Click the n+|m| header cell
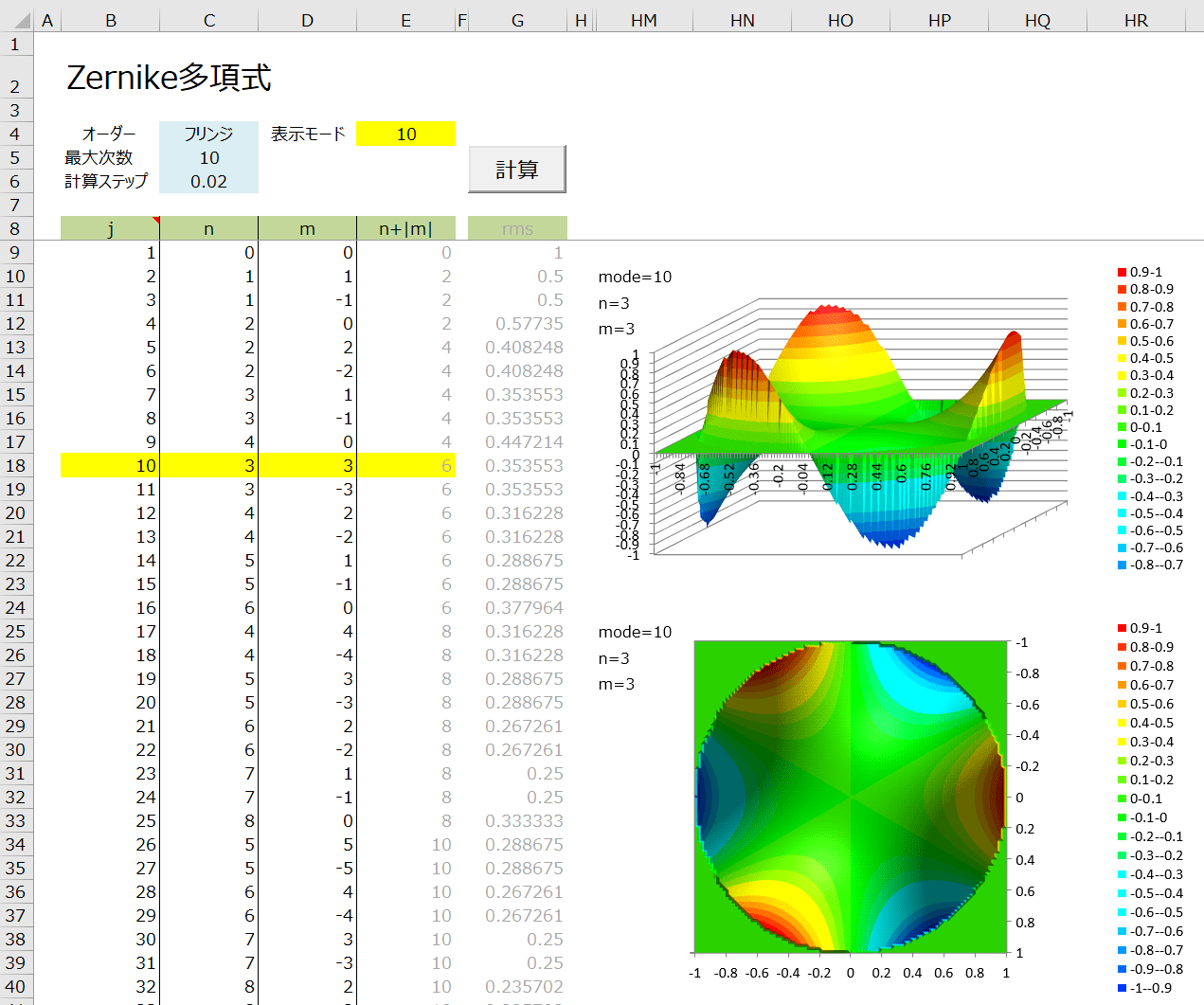Screen dimensions: 1204x1005 405,228
